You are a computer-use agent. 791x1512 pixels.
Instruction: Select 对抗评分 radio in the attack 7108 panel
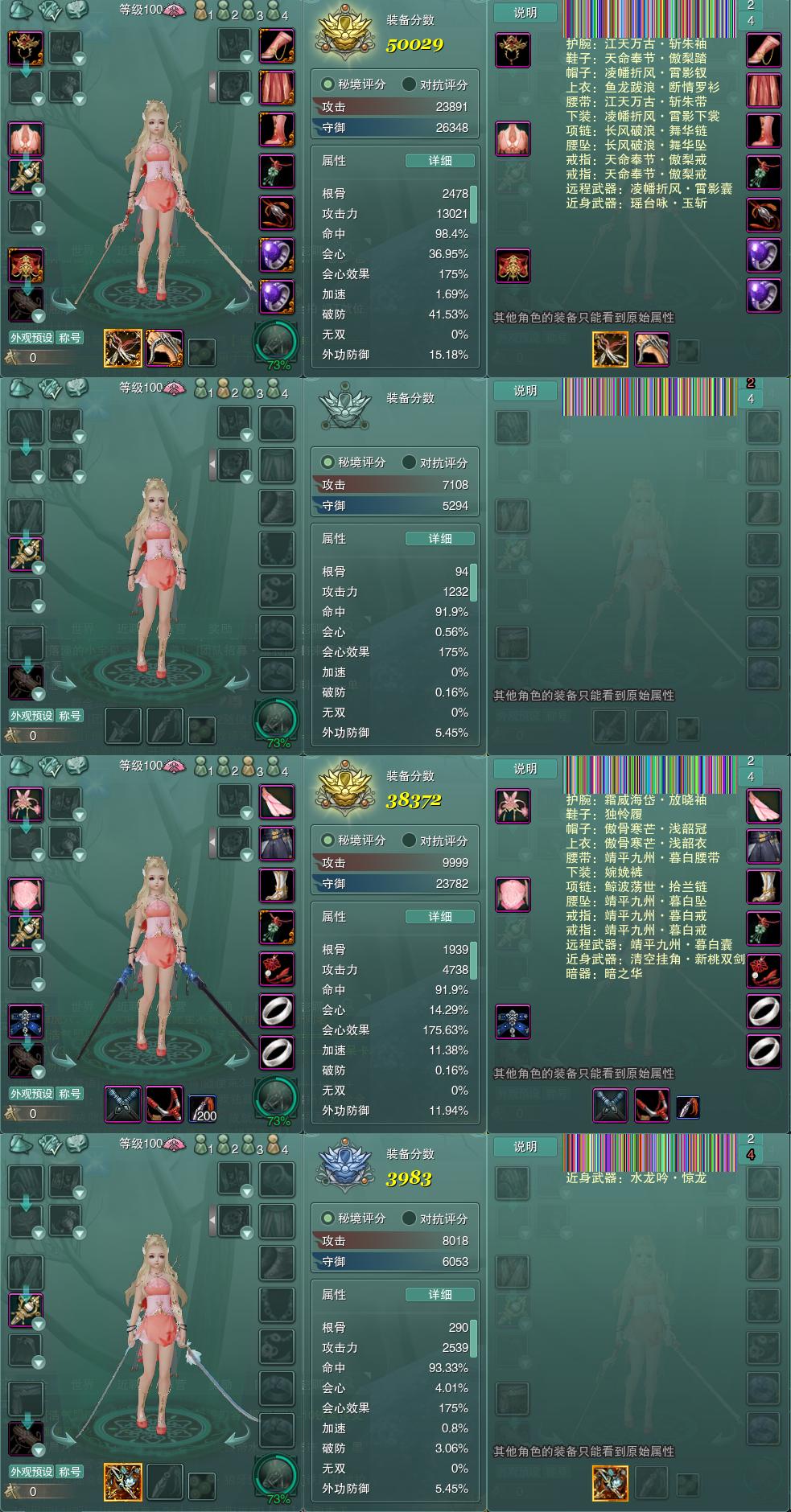pyautogui.click(x=409, y=462)
